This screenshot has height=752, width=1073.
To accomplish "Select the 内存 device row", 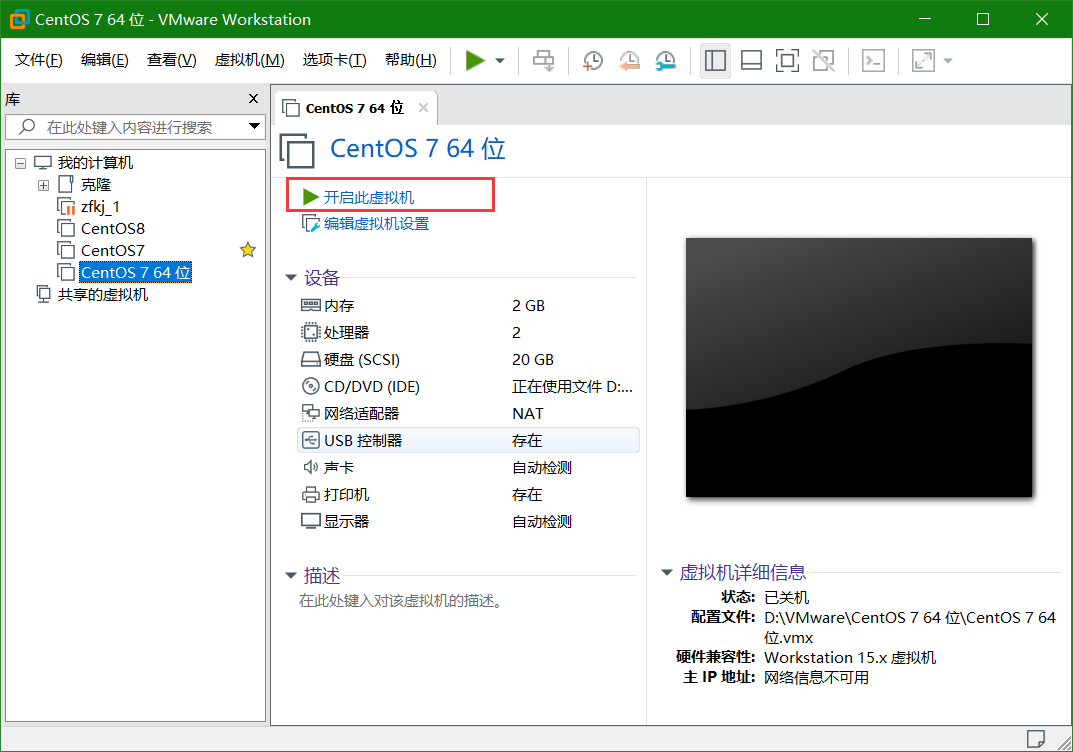I will tap(469, 305).
